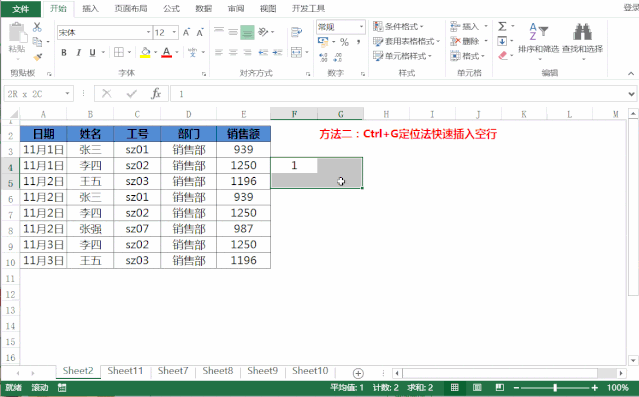Switch to the 公式 tab

tap(171, 9)
